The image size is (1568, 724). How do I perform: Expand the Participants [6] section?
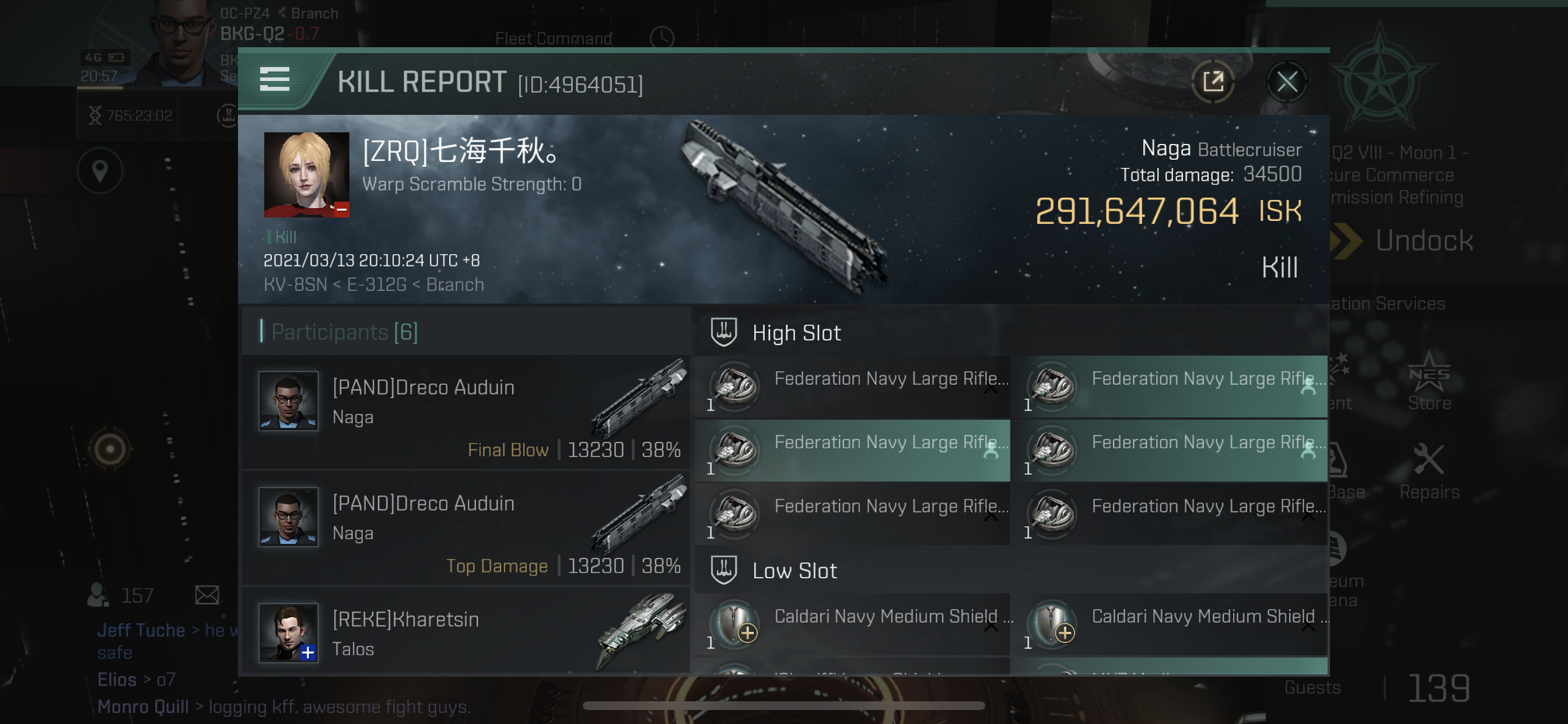pos(344,332)
